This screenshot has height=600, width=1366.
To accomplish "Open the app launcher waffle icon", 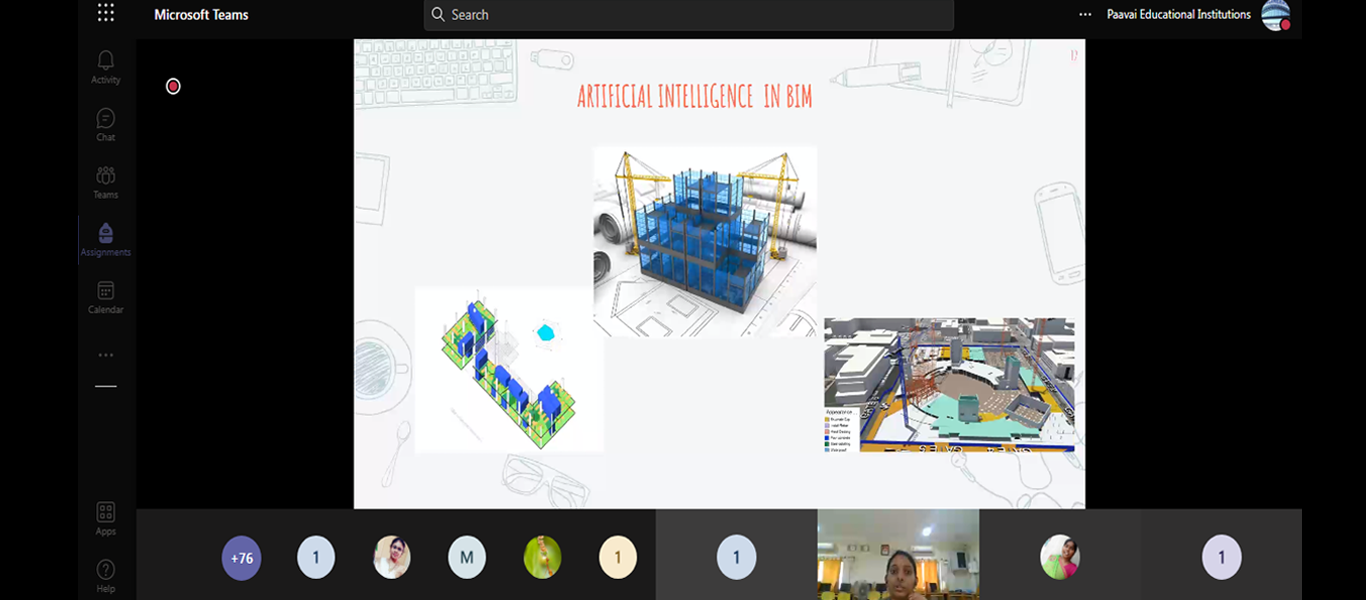I will (106, 14).
